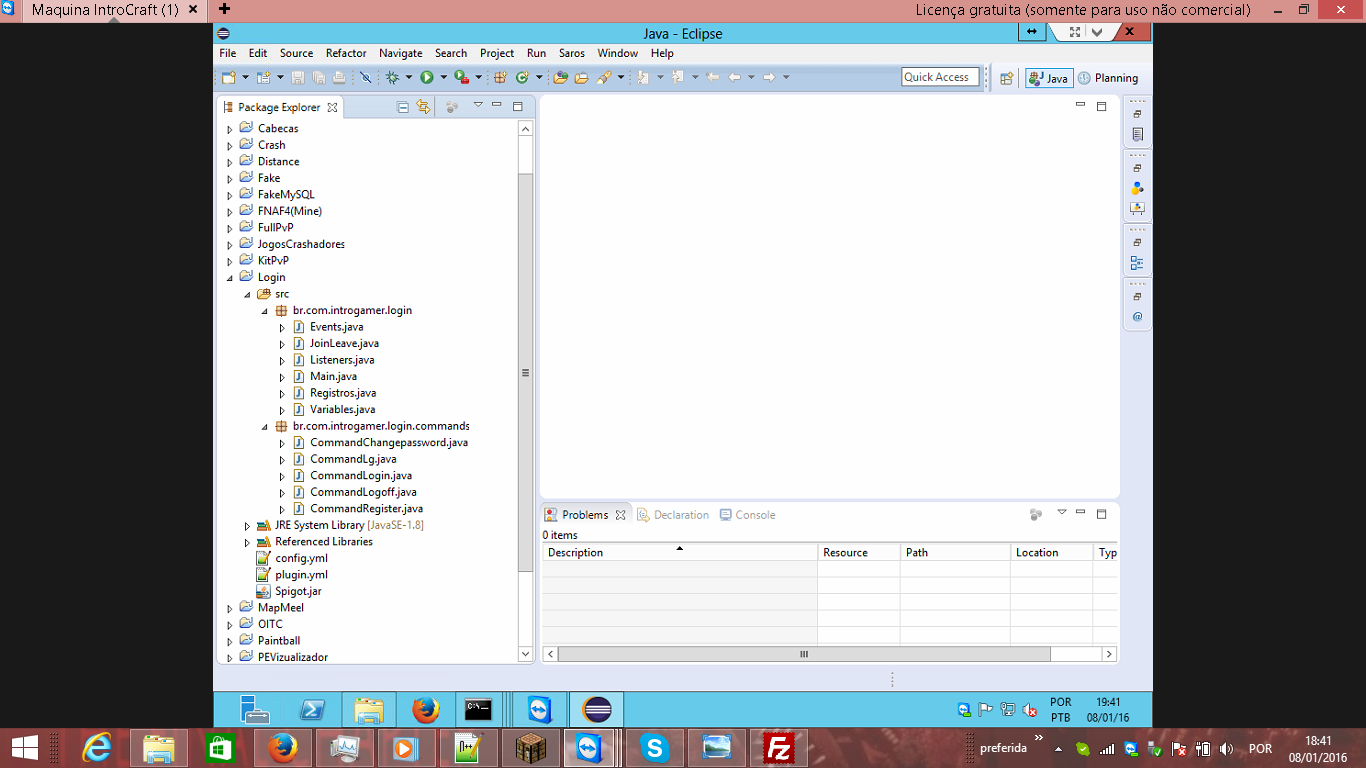The height and width of the screenshot is (768, 1366).
Task: Collapse the Login project arrow
Action: point(230,278)
